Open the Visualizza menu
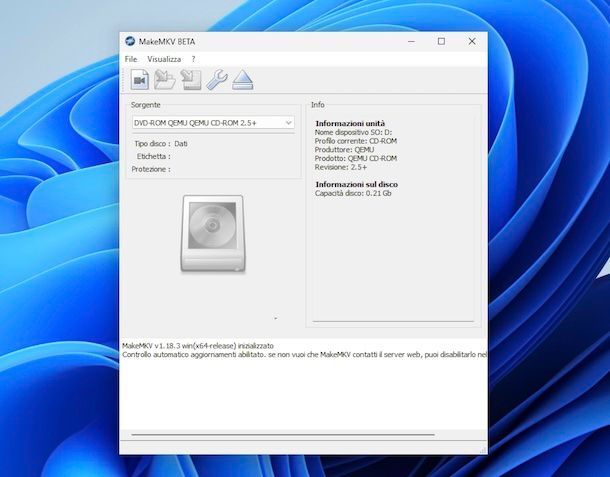The width and height of the screenshot is (610, 477). coord(164,59)
